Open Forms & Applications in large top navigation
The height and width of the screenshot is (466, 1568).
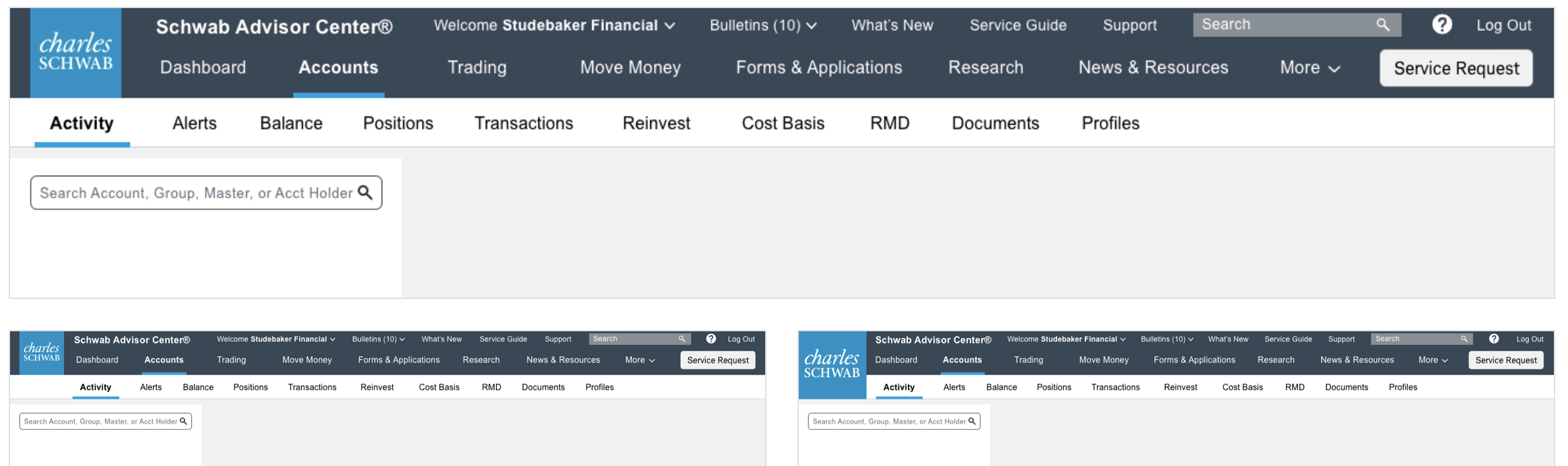click(819, 67)
